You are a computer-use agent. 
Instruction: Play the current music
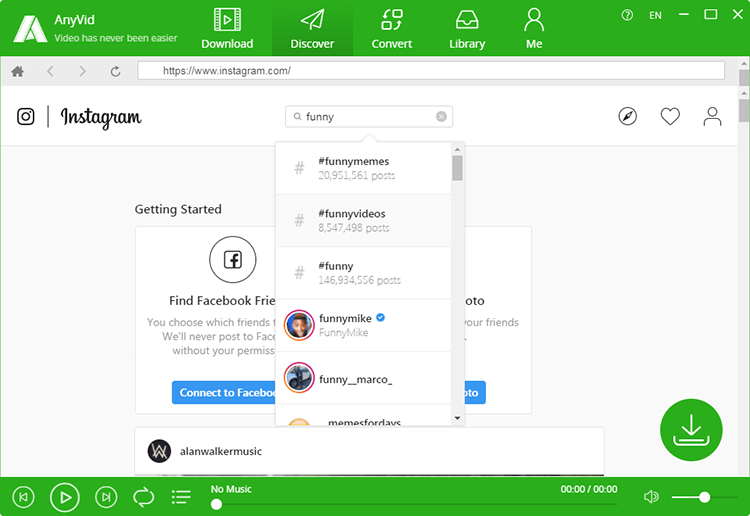65,497
